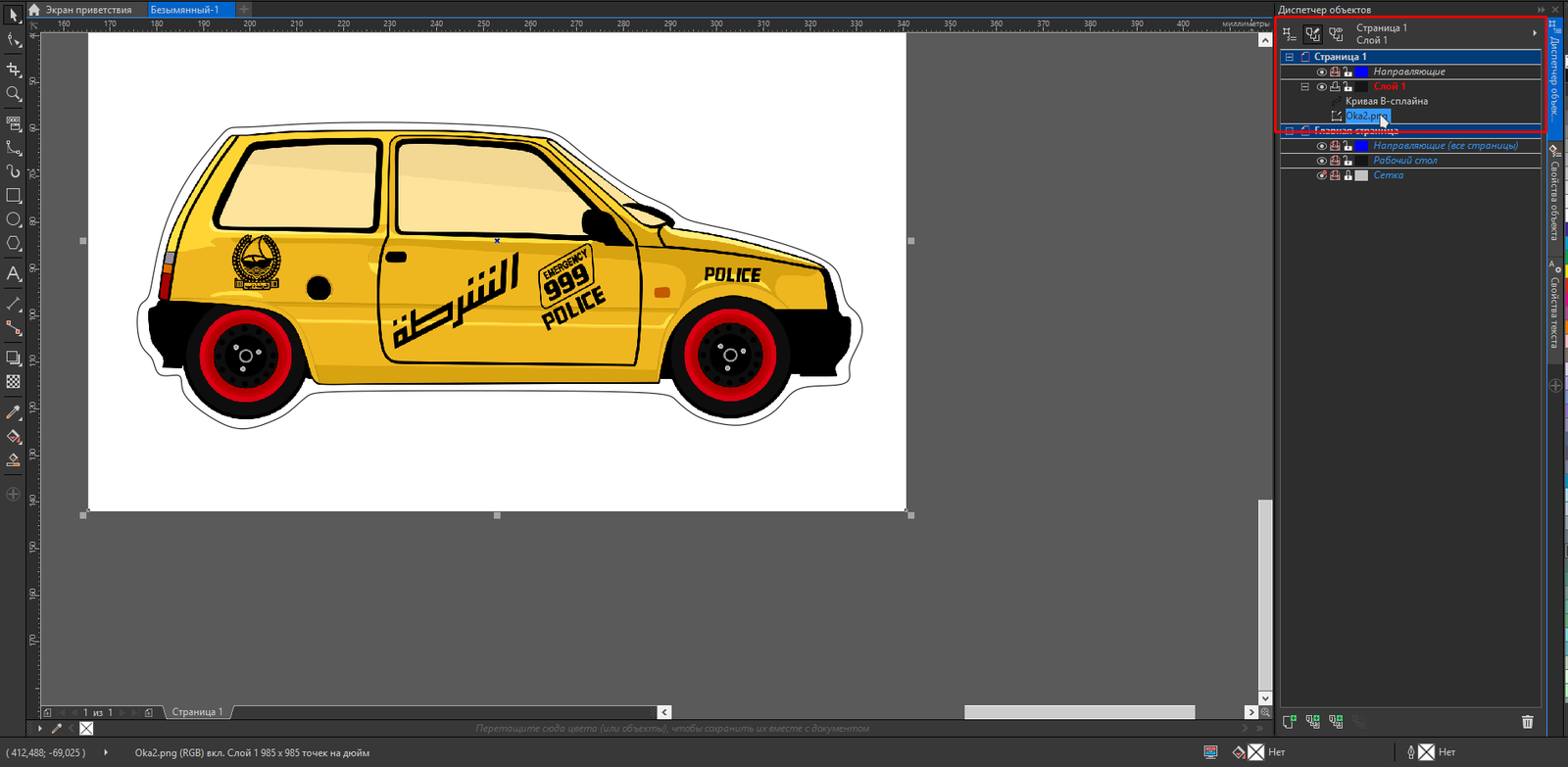Click the fill color indicator in status bar
Screen dimensions: 1568x767
[x=1256, y=752]
